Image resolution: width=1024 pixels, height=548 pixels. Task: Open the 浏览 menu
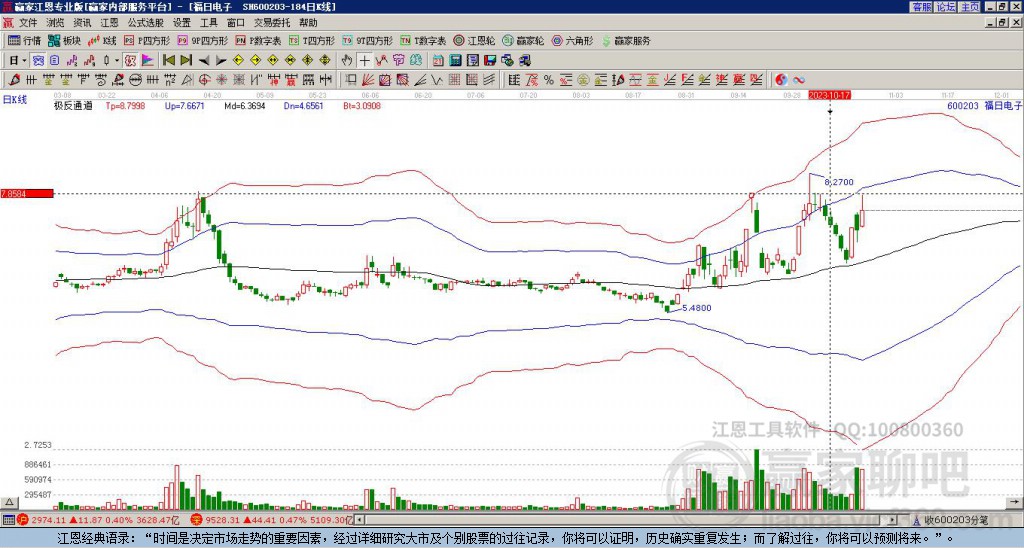click(x=56, y=23)
